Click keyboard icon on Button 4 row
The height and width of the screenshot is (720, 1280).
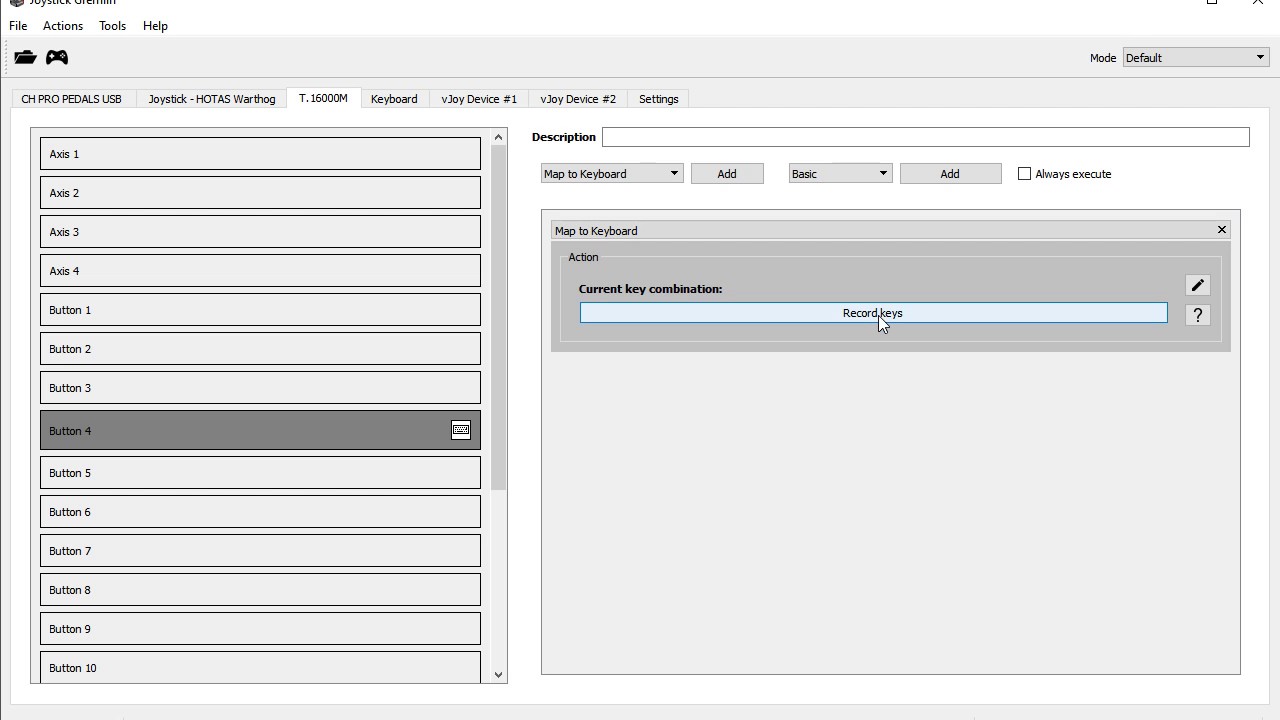click(x=461, y=430)
